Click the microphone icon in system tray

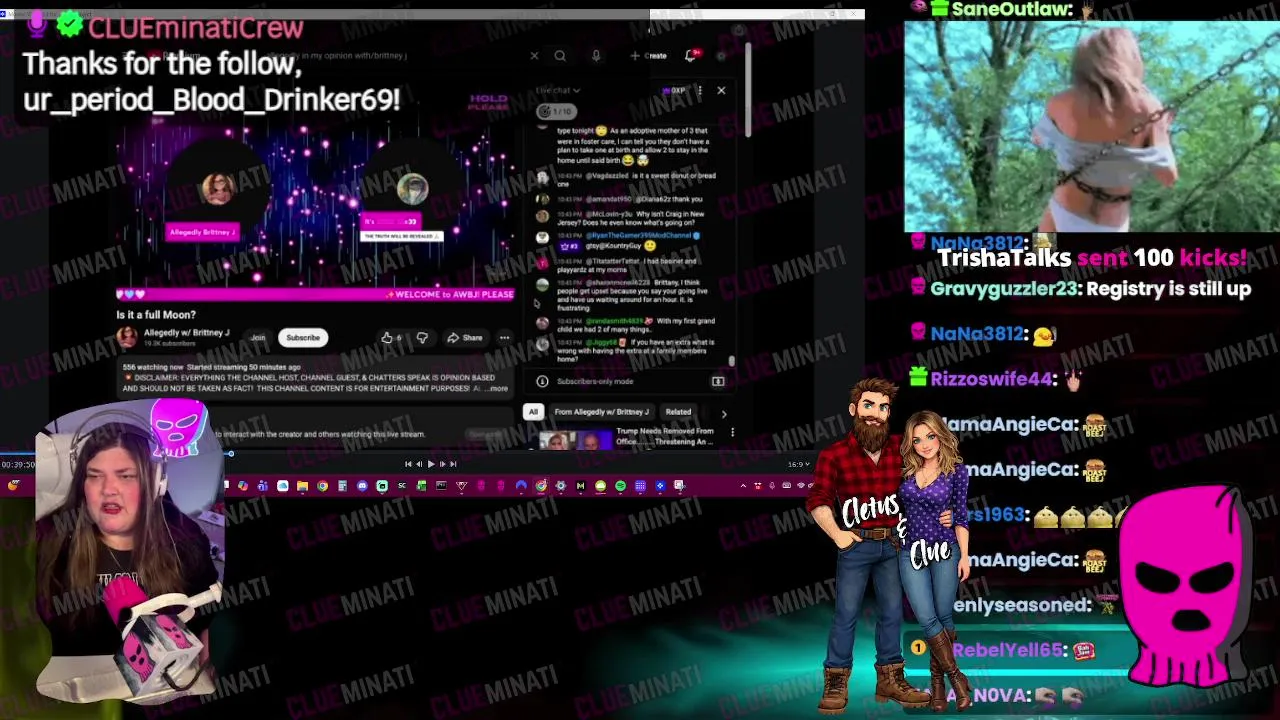(x=772, y=486)
